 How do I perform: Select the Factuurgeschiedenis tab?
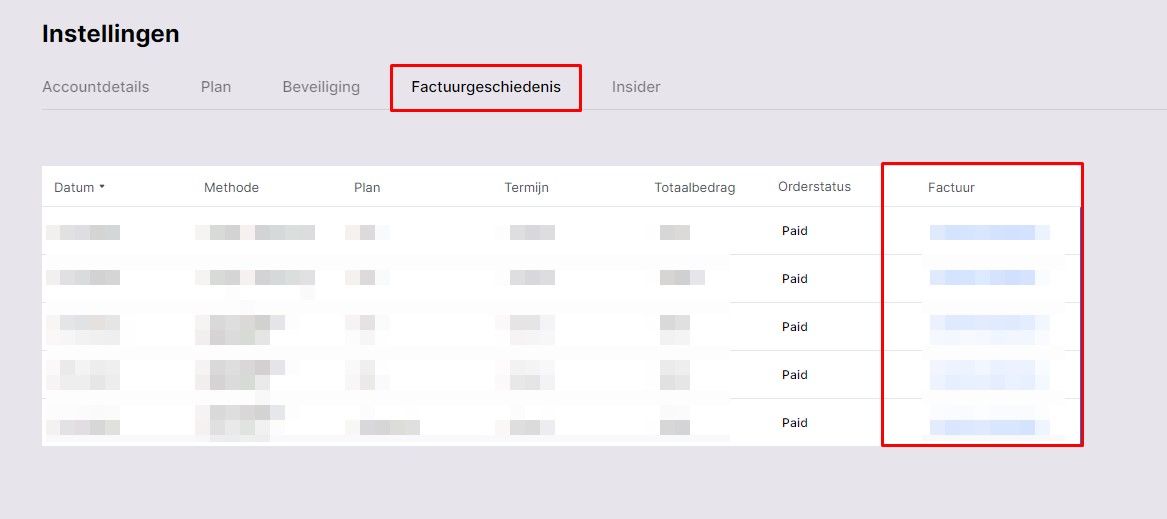coord(485,88)
